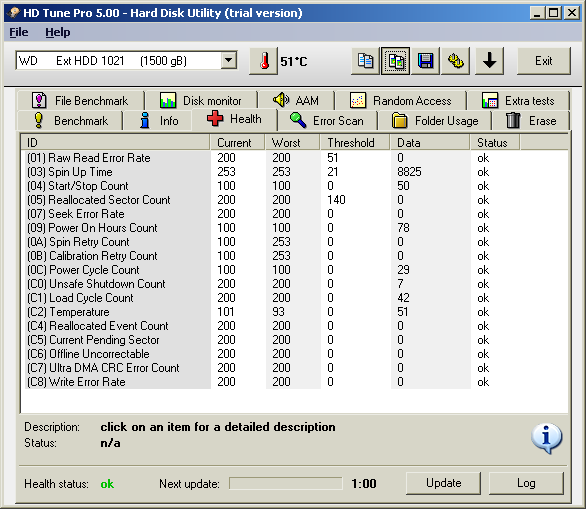Sort by the ID column header
Viewport: 586px width, 509px height.
(x=115, y=143)
